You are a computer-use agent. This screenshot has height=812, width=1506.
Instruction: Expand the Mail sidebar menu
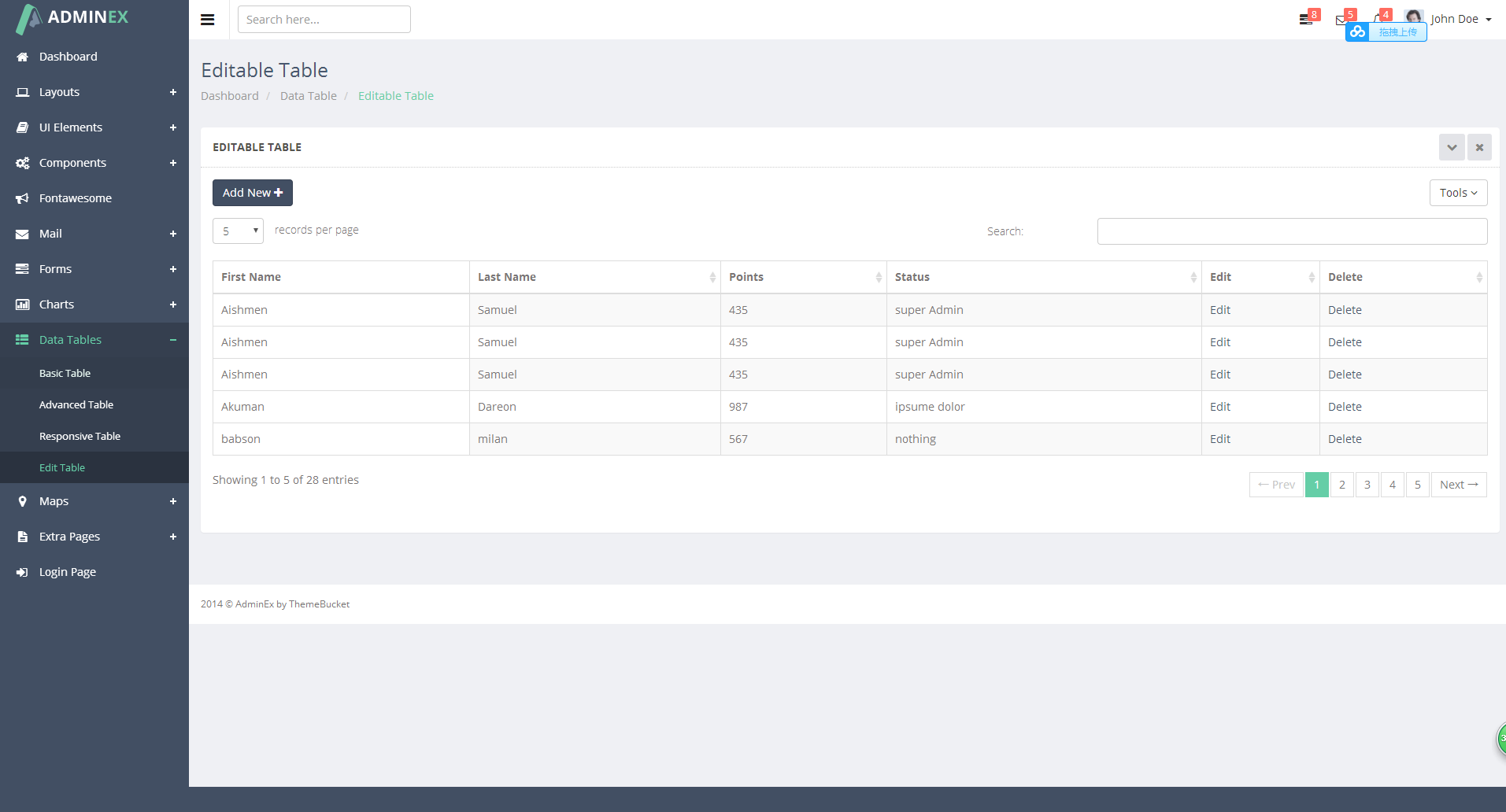coord(94,234)
